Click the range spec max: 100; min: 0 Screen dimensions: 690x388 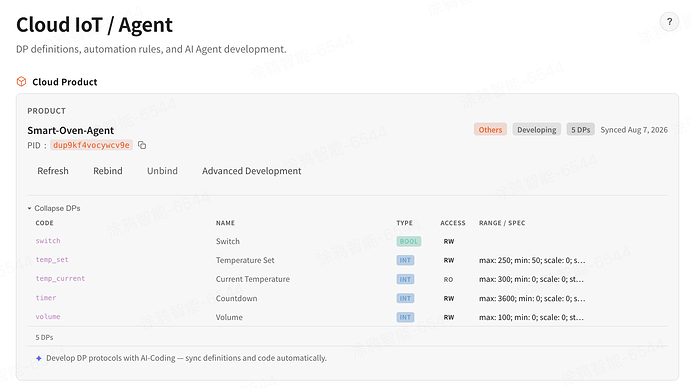(531, 317)
